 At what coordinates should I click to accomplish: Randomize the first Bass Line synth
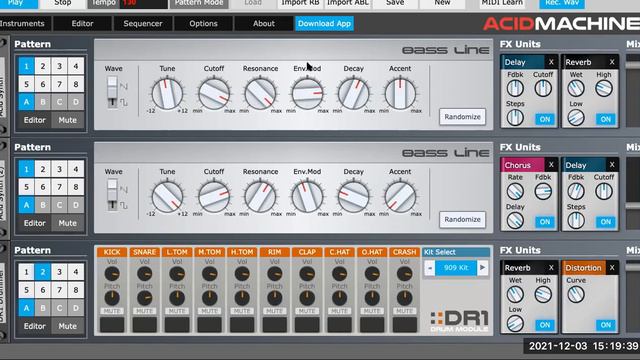tap(462, 117)
